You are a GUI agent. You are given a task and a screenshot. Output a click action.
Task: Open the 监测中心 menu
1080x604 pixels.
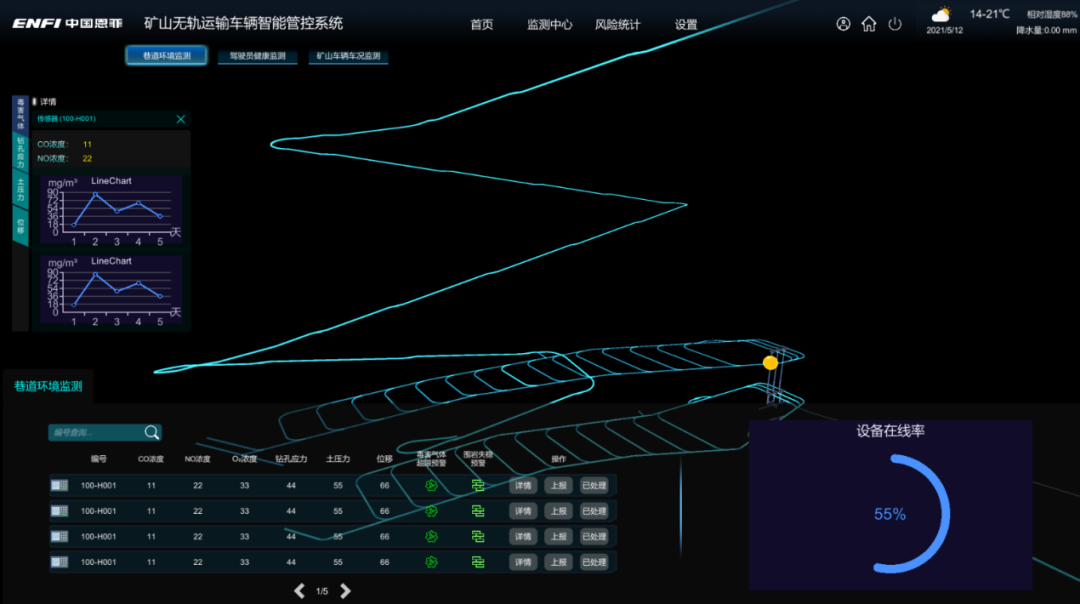click(549, 25)
